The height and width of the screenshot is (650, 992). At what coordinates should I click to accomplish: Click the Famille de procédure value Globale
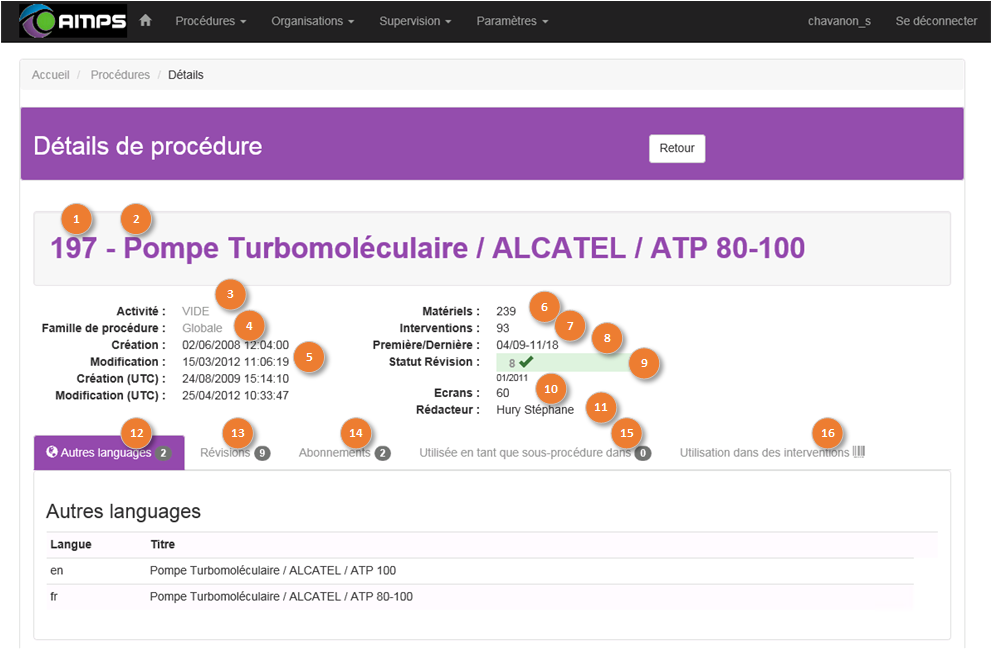tap(202, 328)
